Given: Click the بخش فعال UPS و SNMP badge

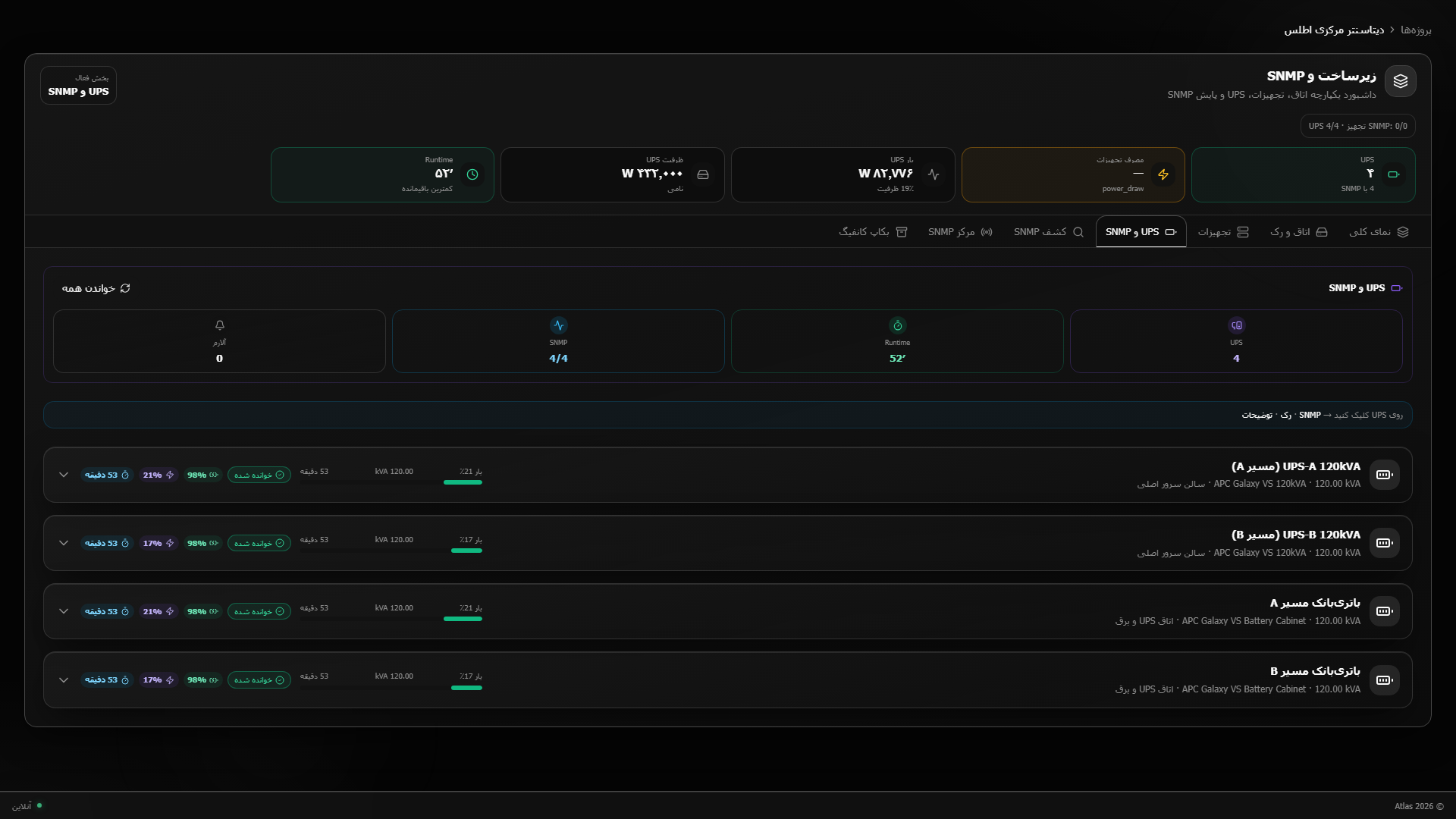Looking at the screenshot, I should click(x=78, y=85).
